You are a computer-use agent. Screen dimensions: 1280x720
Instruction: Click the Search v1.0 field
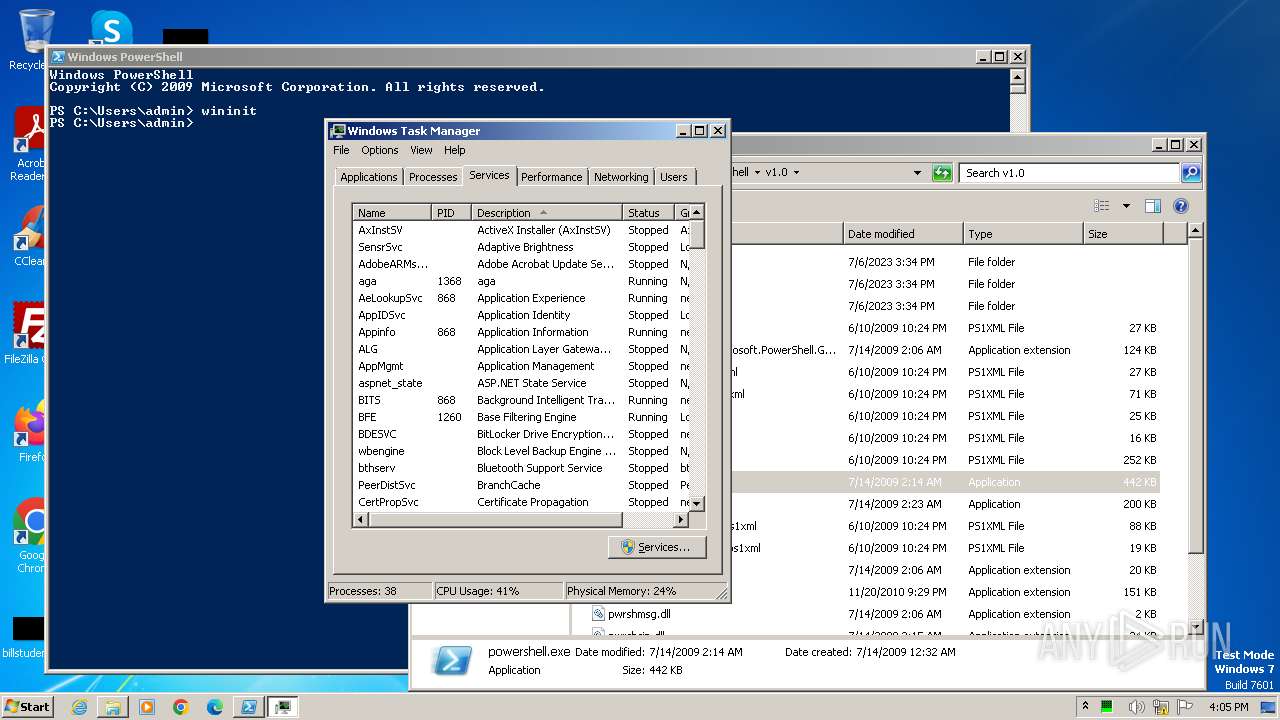click(1069, 173)
